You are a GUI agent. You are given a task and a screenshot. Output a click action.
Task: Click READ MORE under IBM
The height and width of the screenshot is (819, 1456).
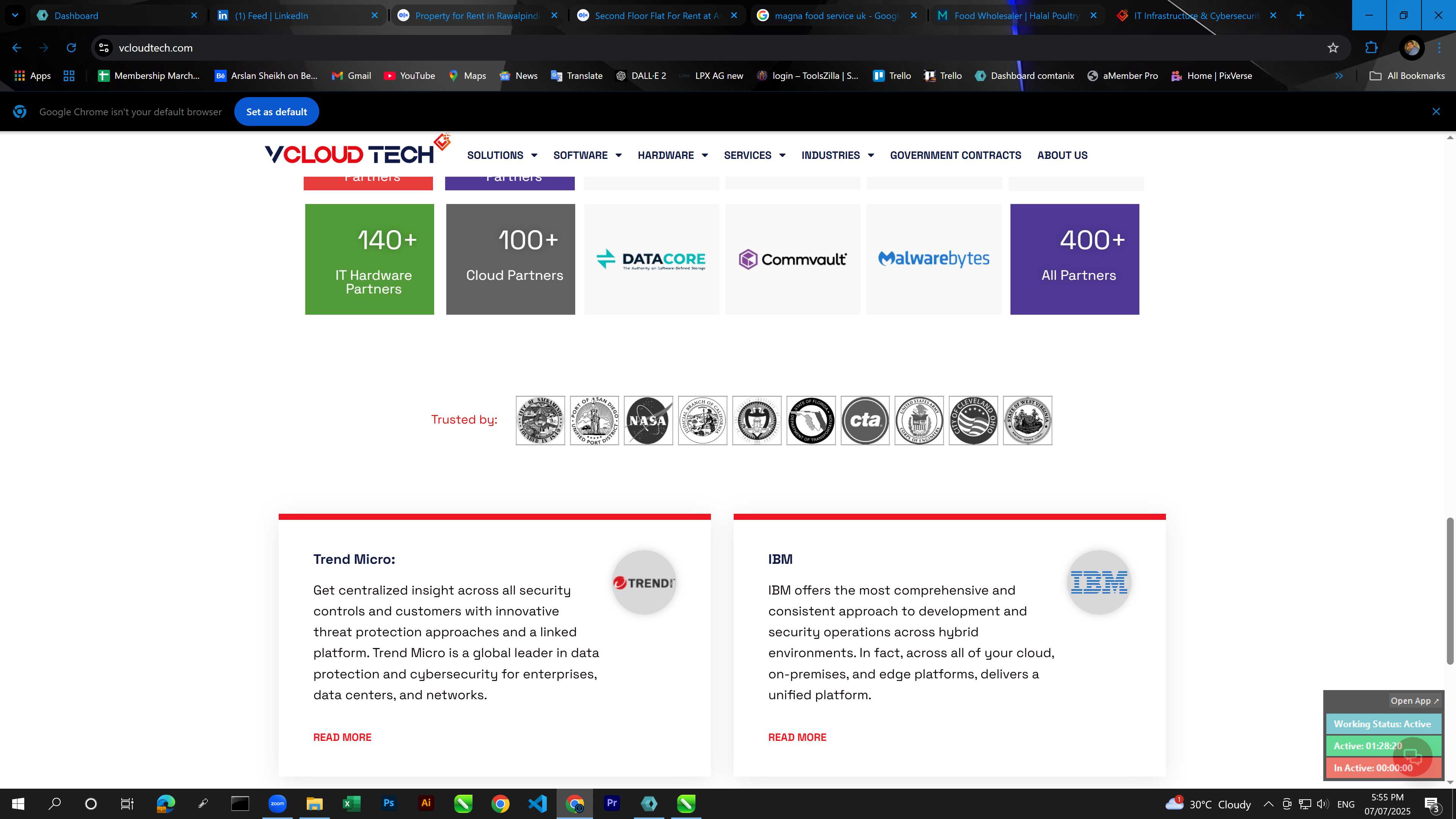(x=797, y=737)
